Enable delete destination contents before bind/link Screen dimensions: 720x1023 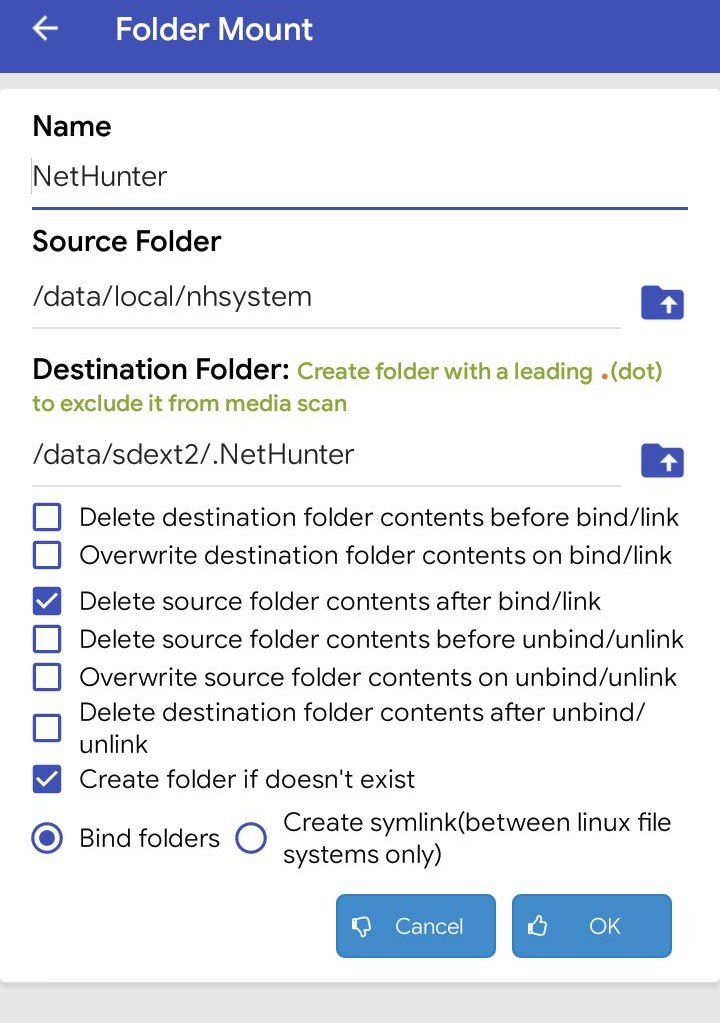47,517
